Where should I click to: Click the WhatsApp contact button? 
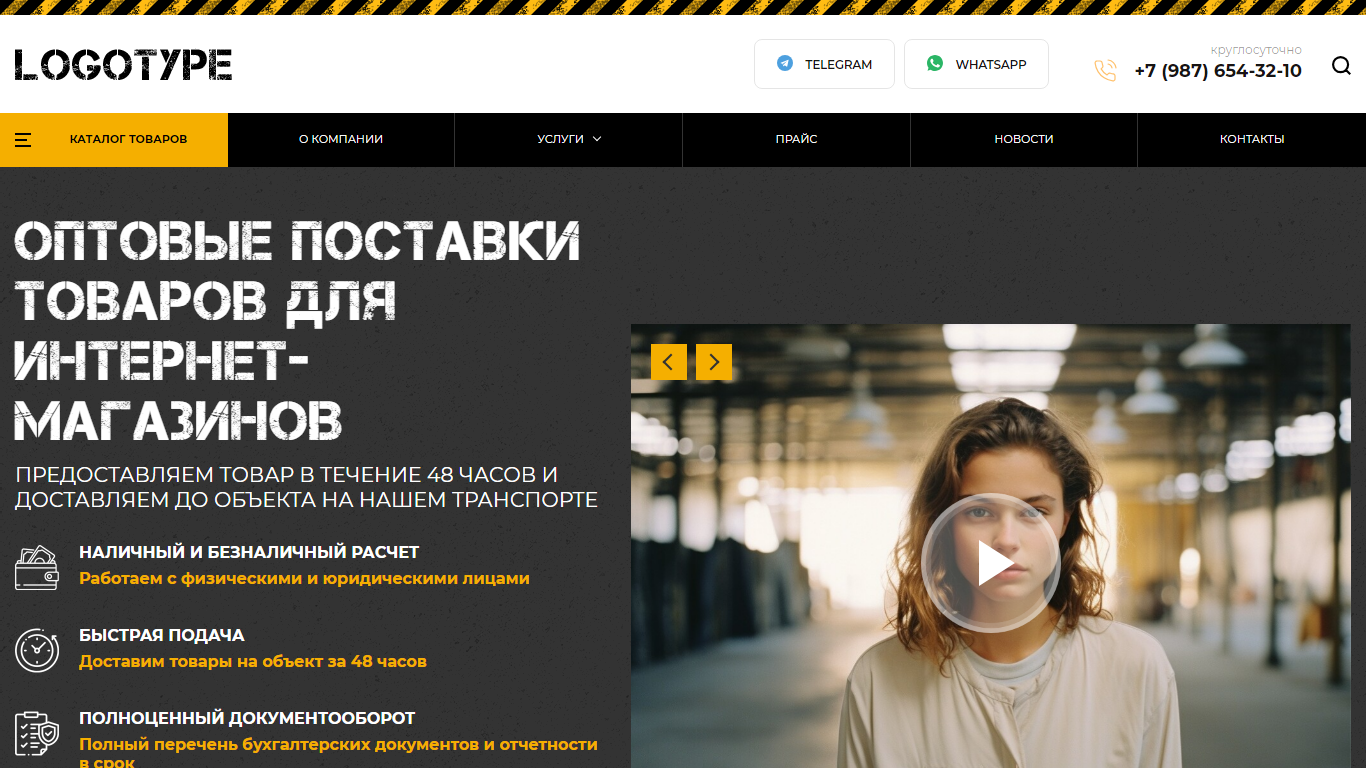point(976,64)
